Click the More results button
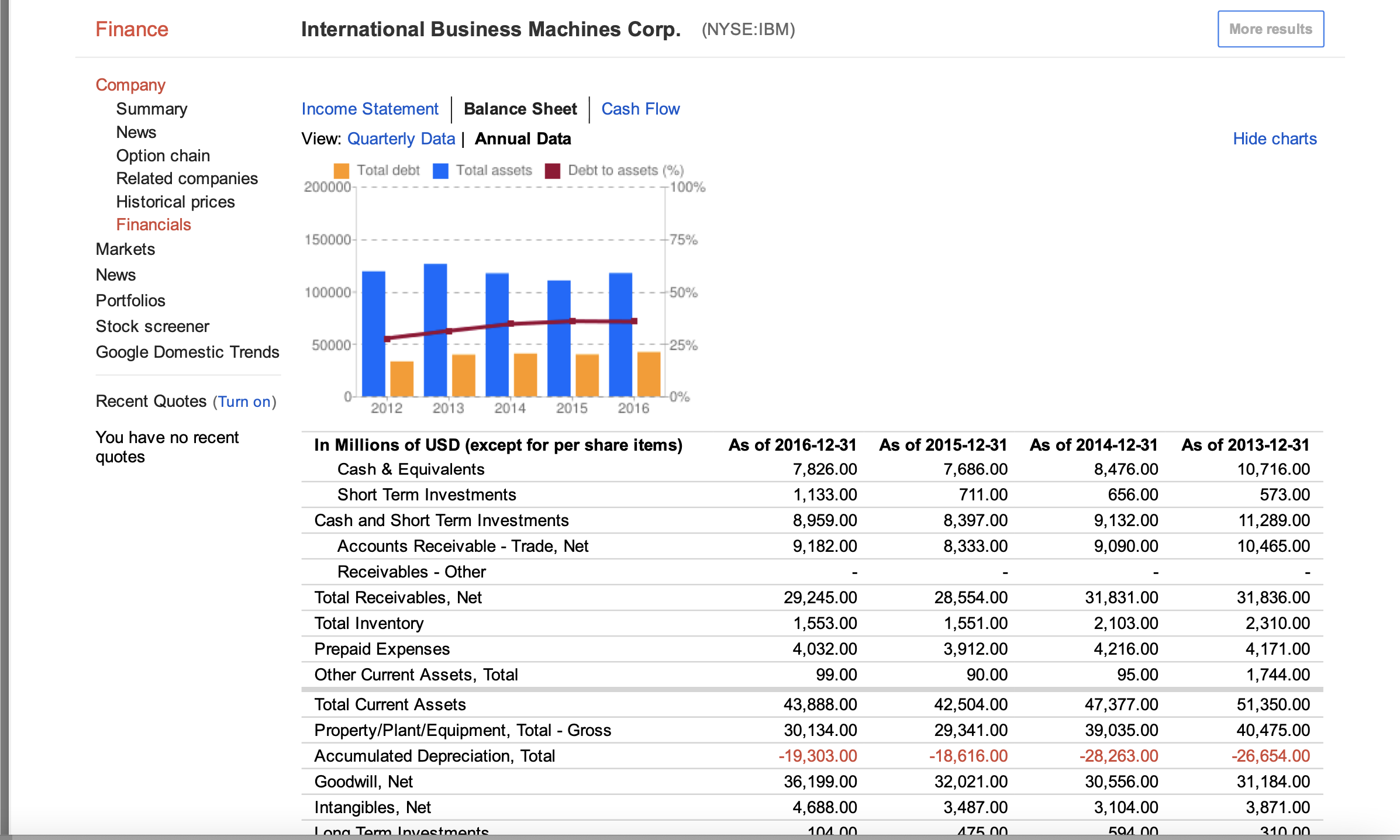Image resolution: width=1400 pixels, height=840 pixels. 1270,29
